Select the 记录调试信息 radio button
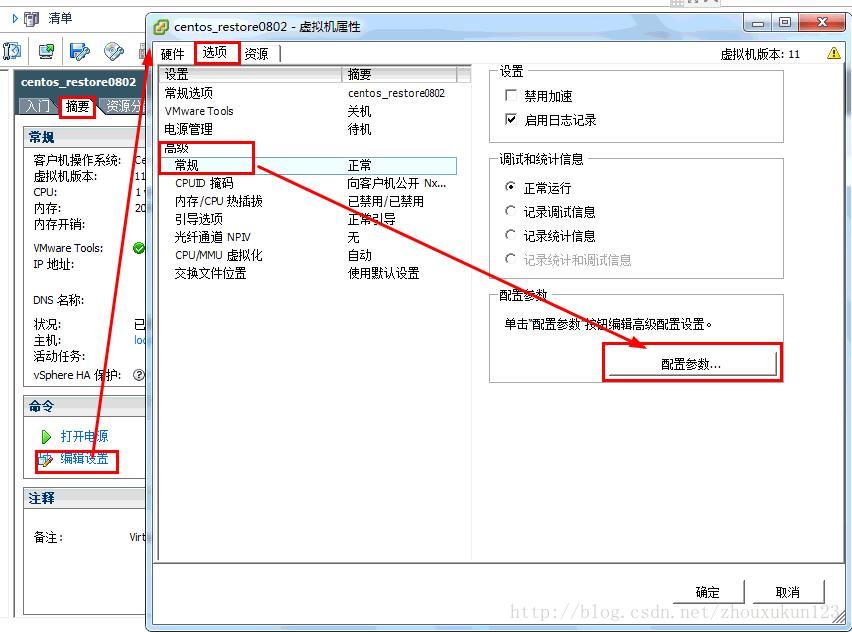Screen dimensions: 852x632 tap(510, 211)
